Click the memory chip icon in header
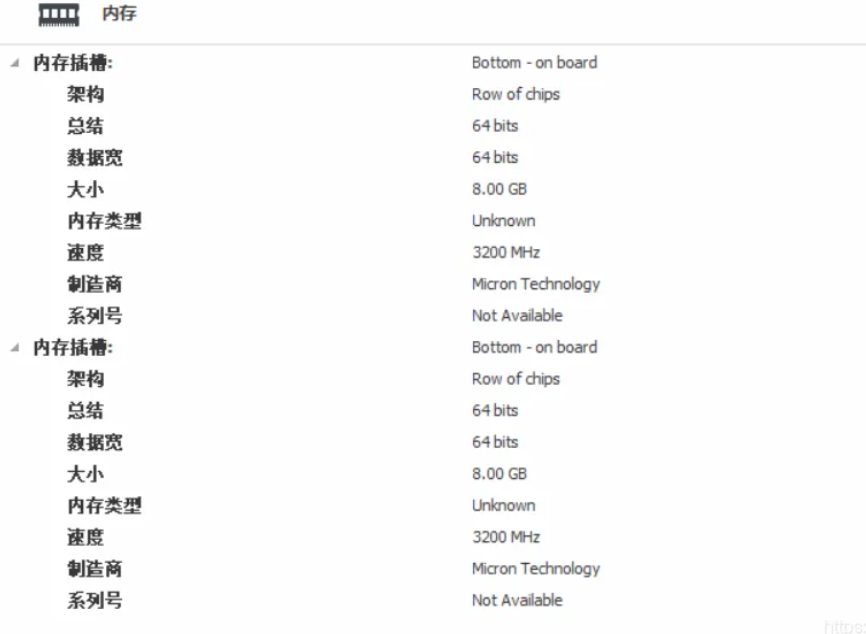866x634 pixels. [58, 14]
